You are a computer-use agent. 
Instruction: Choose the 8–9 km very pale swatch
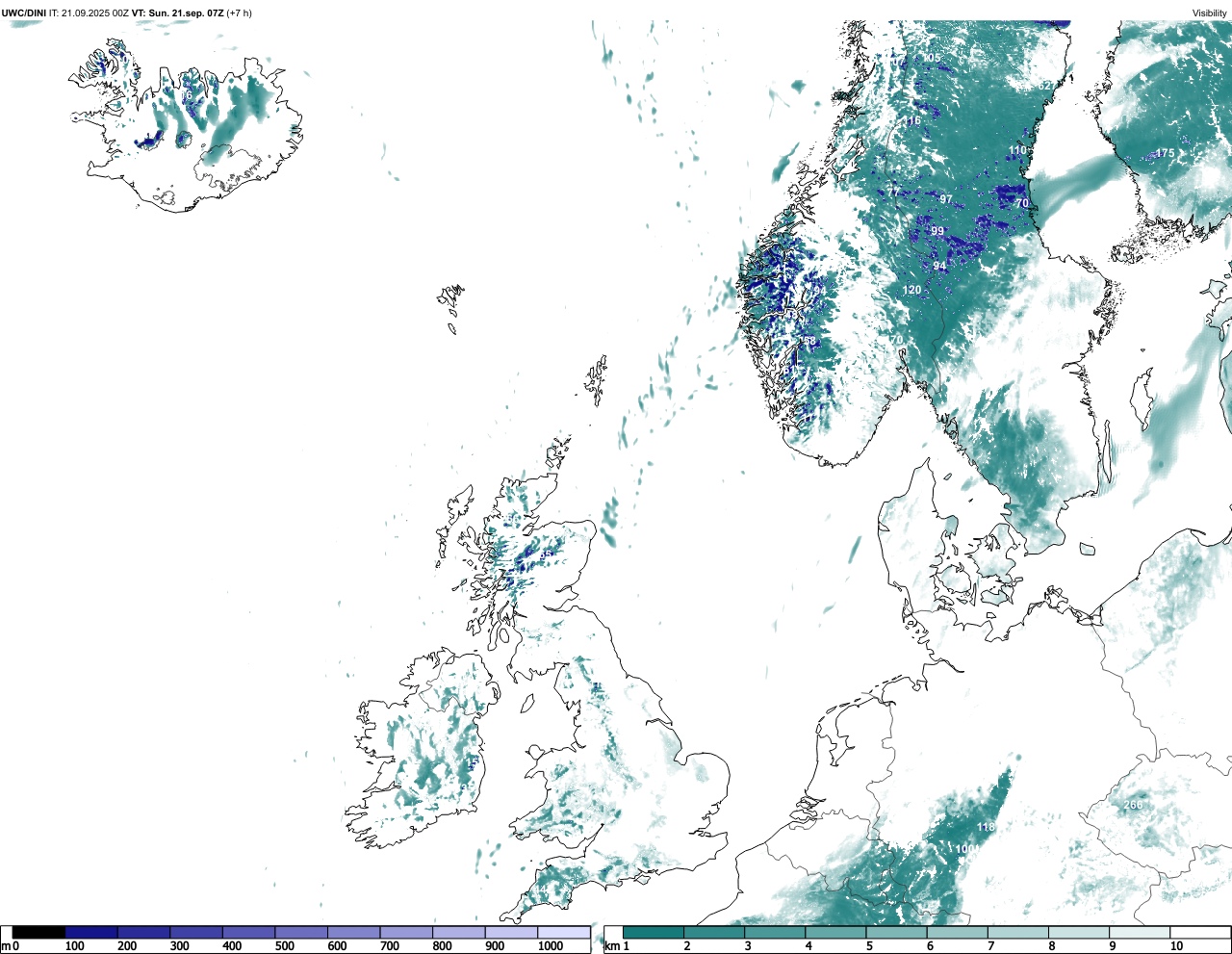1078,933
